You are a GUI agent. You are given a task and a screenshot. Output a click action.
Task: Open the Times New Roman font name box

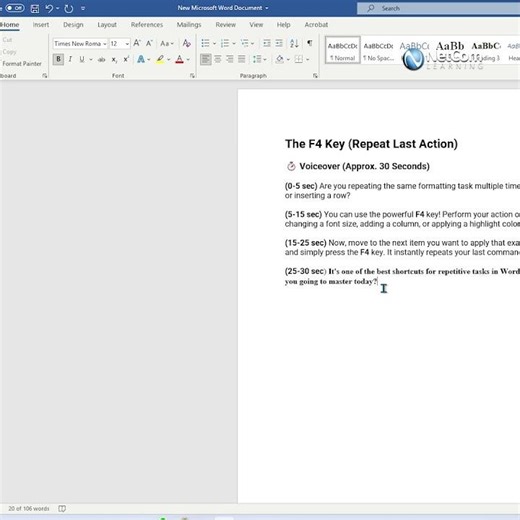tap(80, 44)
